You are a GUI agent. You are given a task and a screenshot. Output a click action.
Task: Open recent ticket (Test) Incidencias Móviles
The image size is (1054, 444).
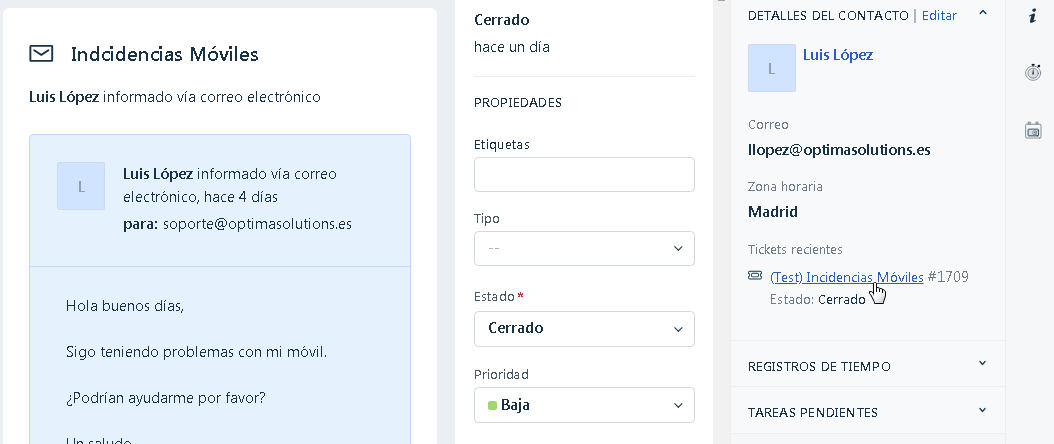click(846, 277)
